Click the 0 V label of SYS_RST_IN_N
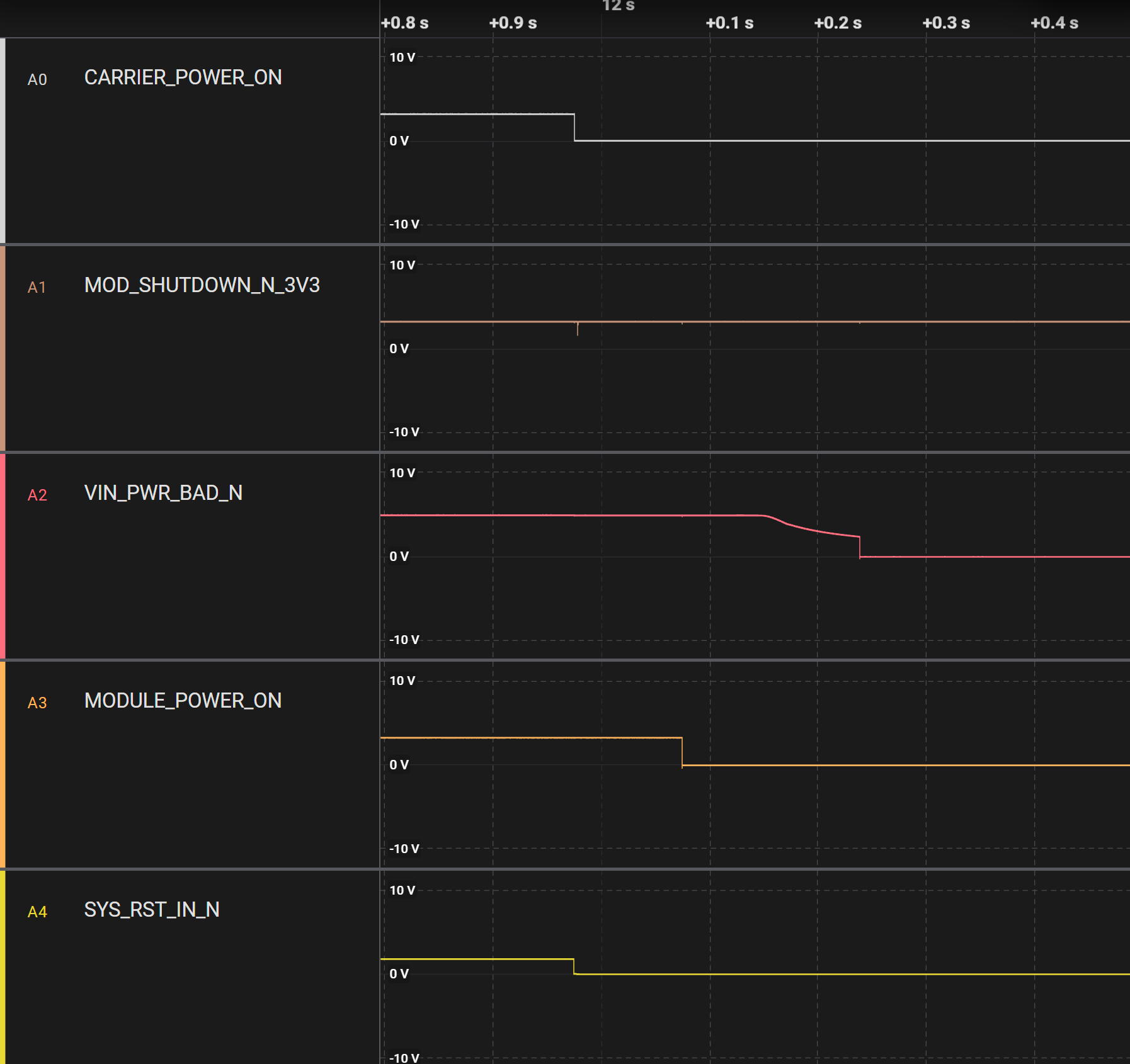 [x=399, y=974]
